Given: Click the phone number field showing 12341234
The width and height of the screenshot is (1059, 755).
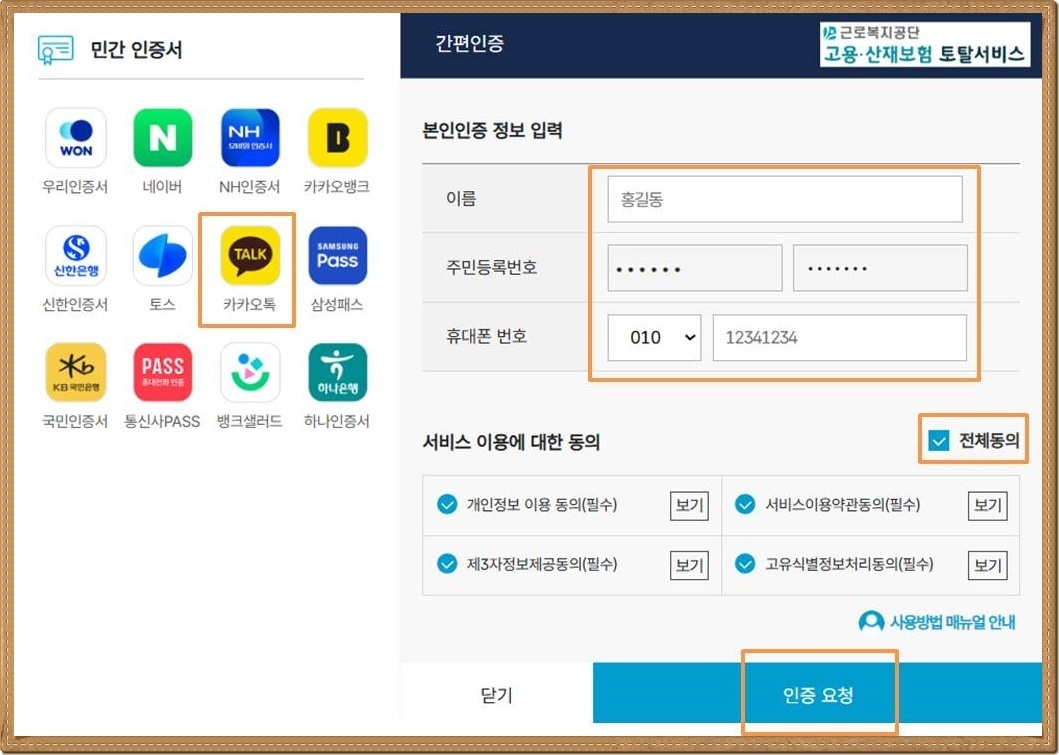Looking at the screenshot, I should 840,337.
